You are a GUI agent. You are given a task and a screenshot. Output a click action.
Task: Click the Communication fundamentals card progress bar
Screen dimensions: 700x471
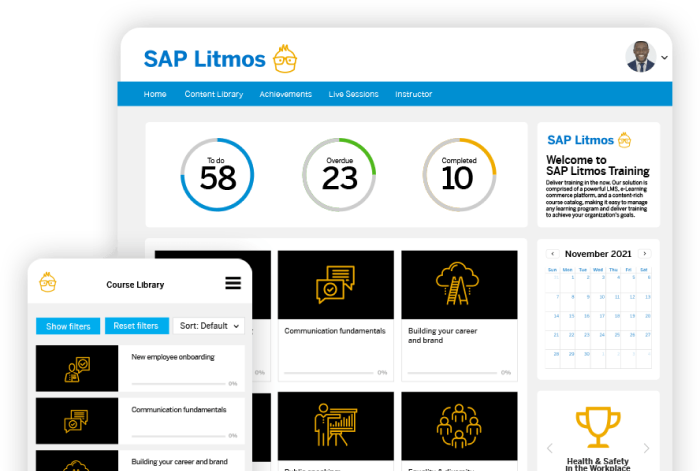tap(329, 372)
